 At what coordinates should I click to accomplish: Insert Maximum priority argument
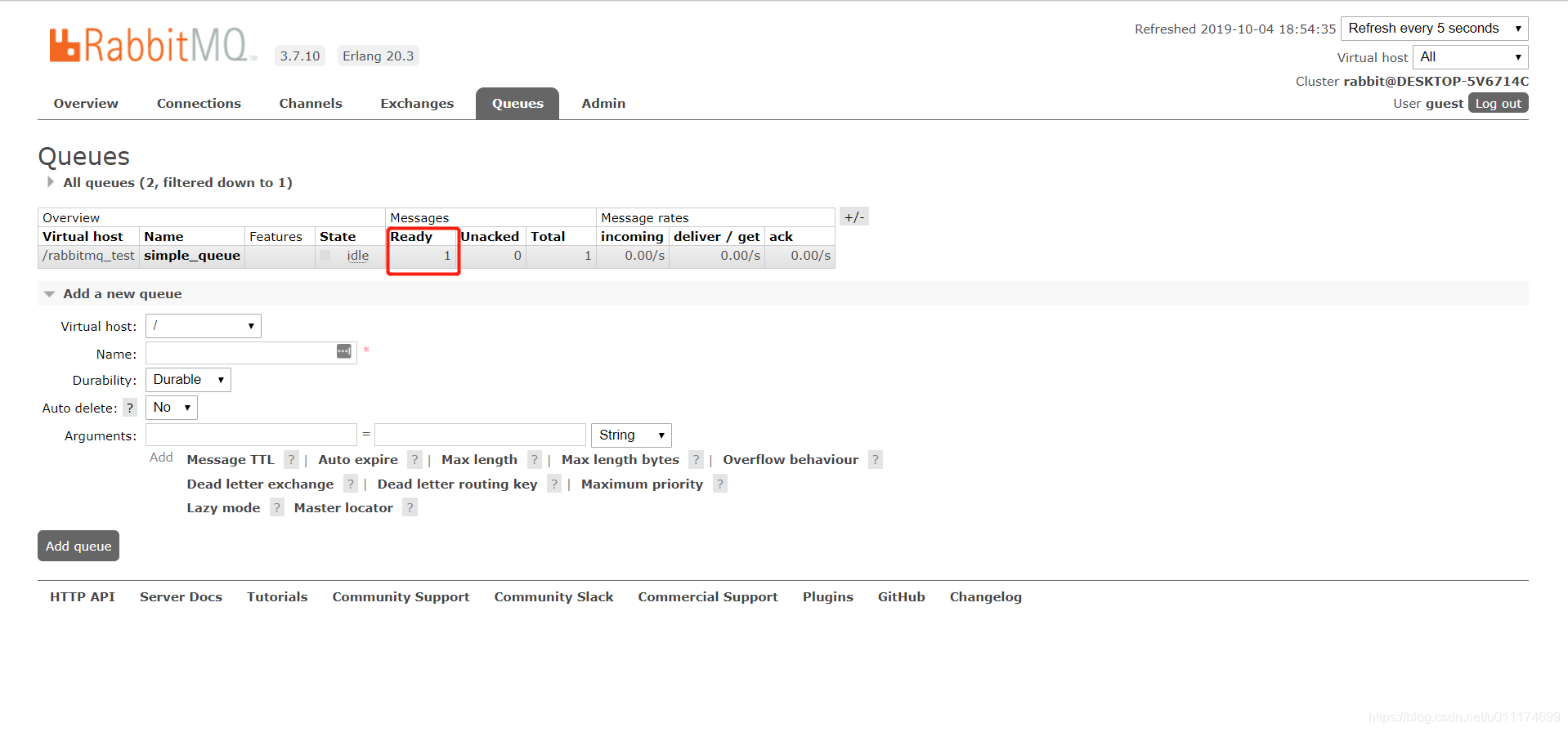[x=642, y=484]
